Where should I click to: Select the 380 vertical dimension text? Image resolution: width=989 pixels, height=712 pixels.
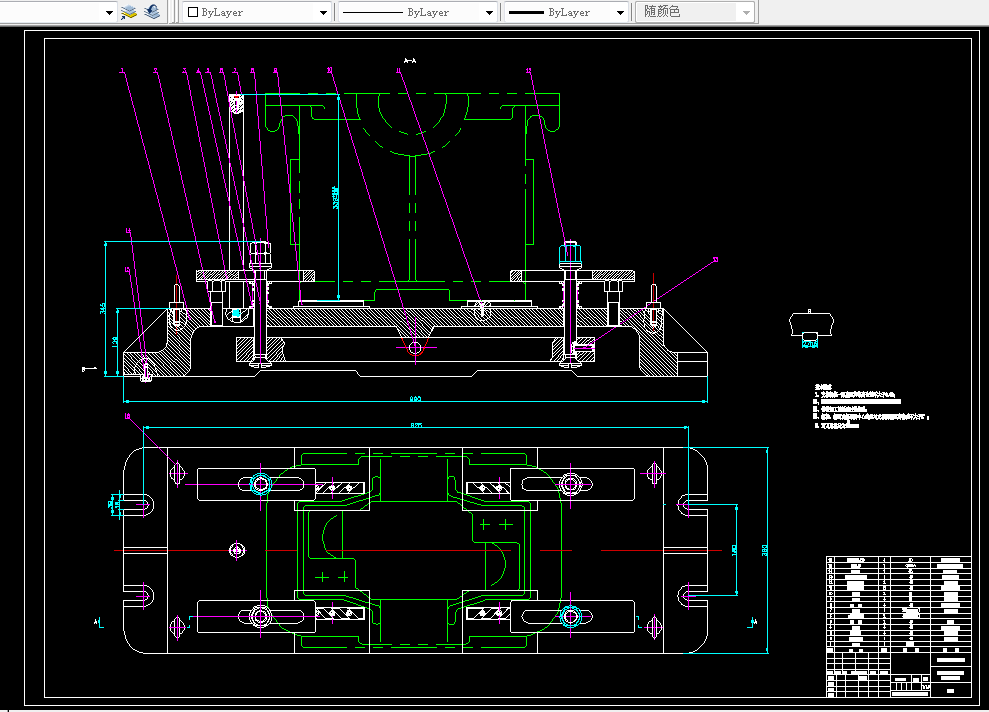765,550
